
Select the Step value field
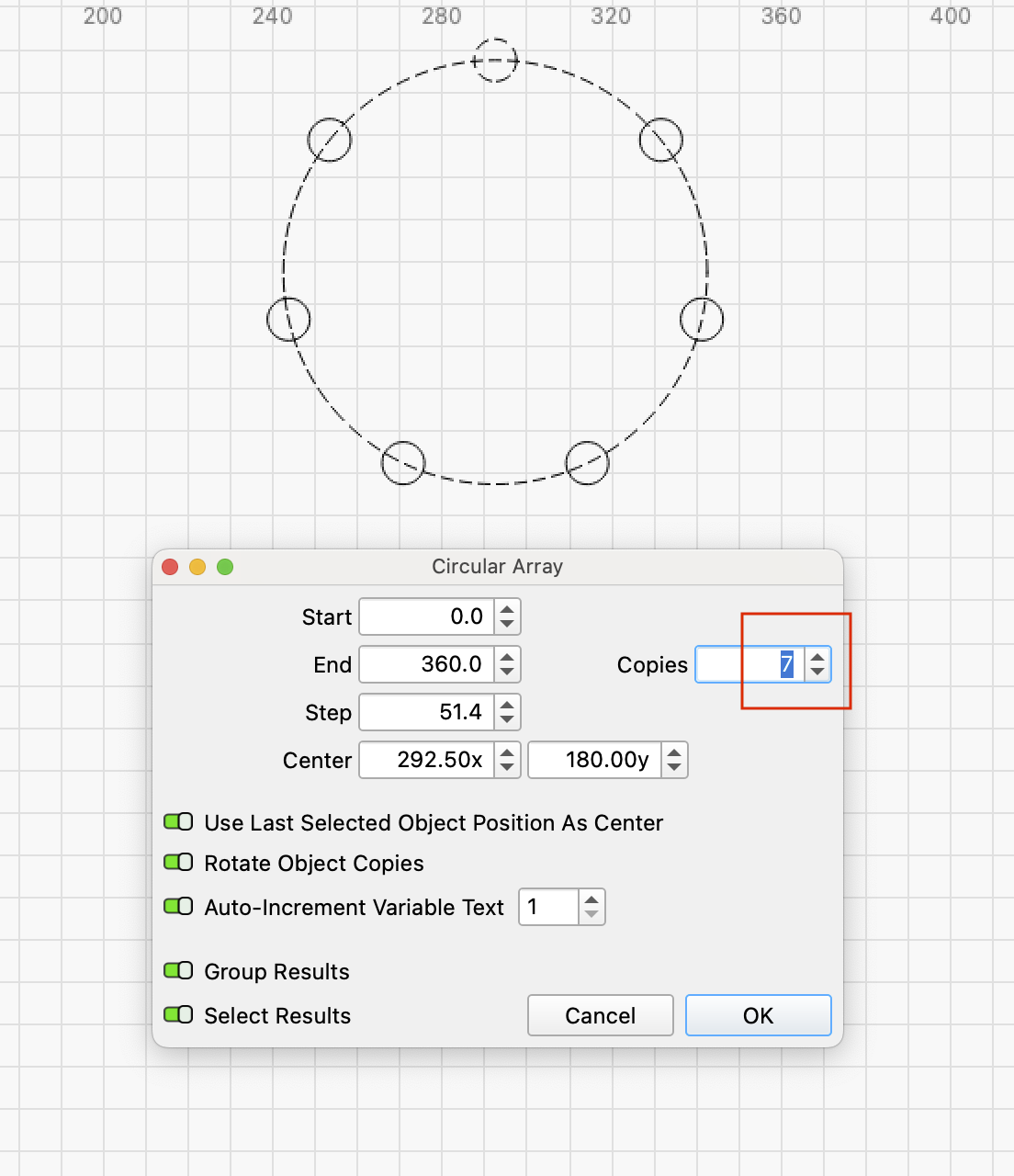tap(427, 712)
